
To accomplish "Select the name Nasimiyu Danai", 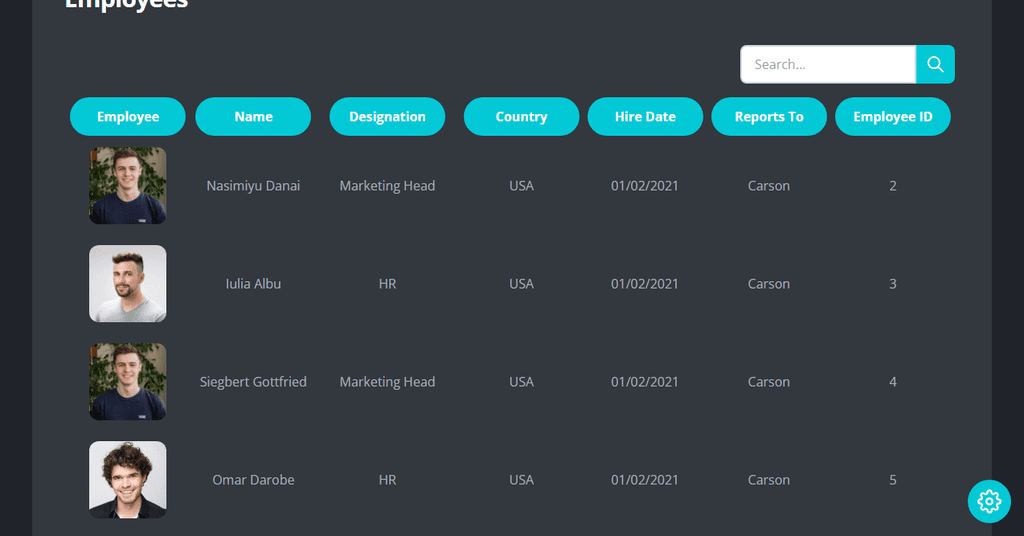I will 253,186.
